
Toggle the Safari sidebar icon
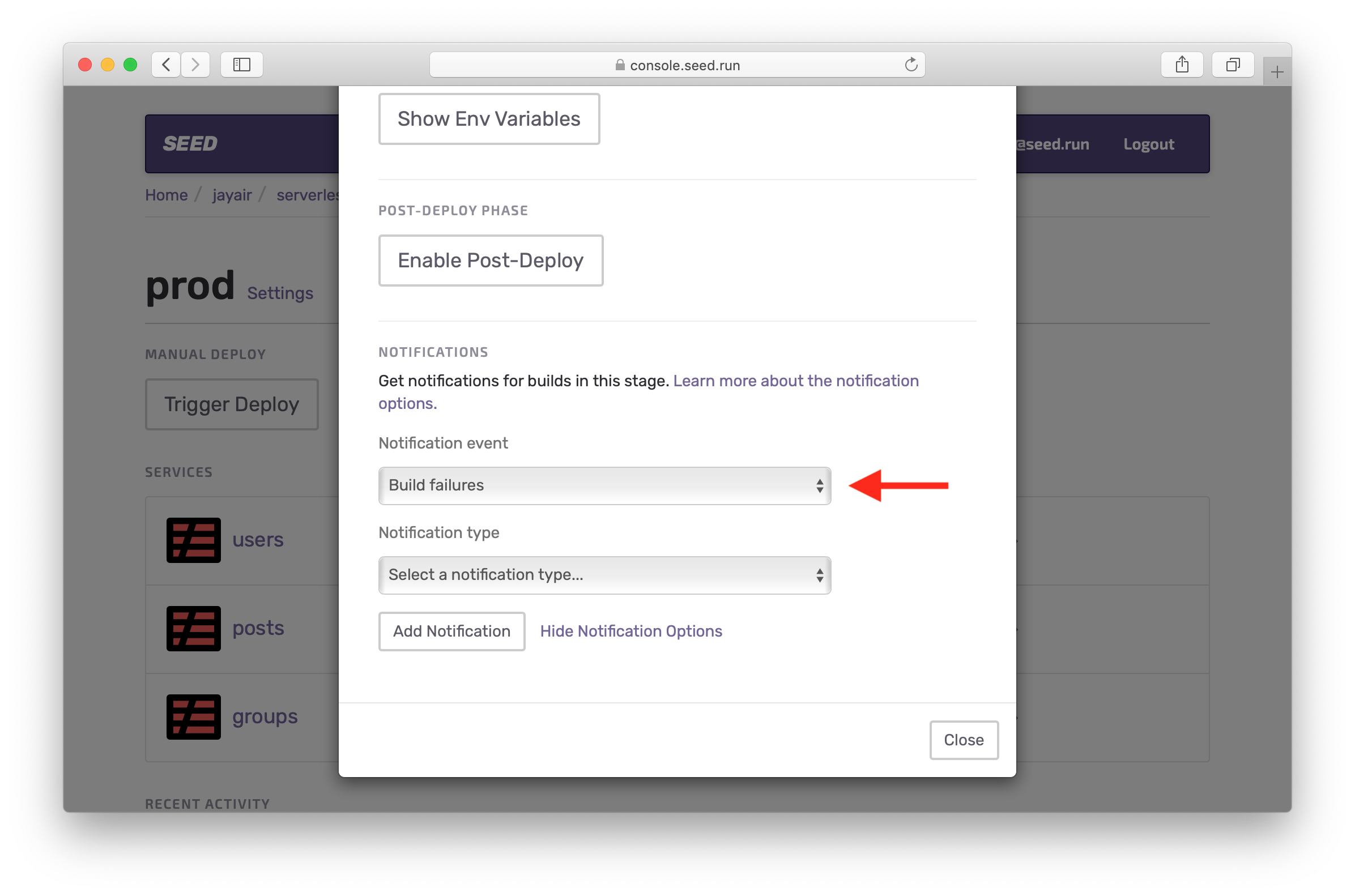point(242,65)
